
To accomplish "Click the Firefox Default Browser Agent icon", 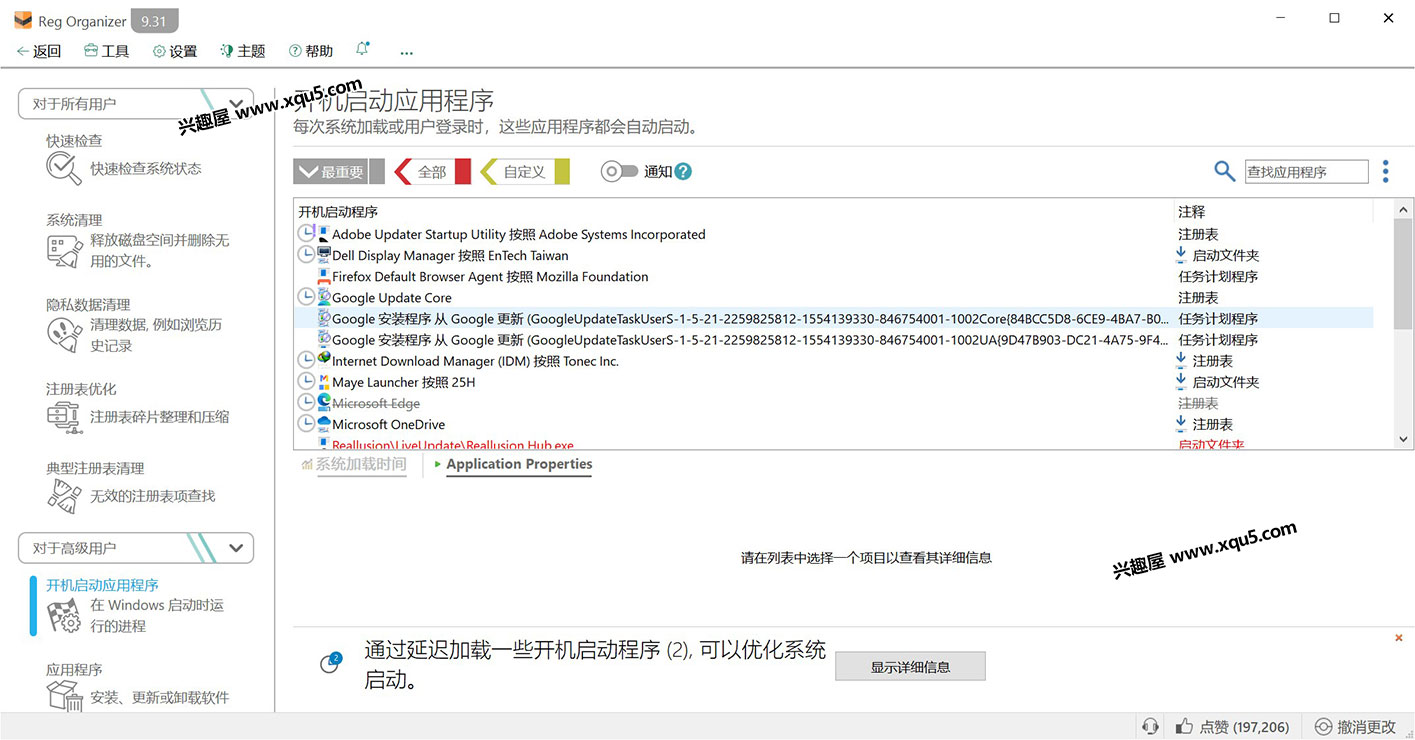I will tap(324, 276).
